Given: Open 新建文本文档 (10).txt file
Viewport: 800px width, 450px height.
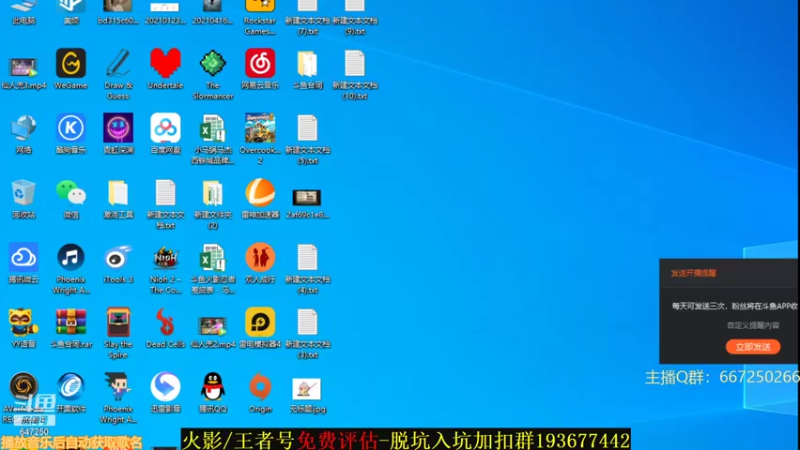Looking at the screenshot, I should 355,64.
